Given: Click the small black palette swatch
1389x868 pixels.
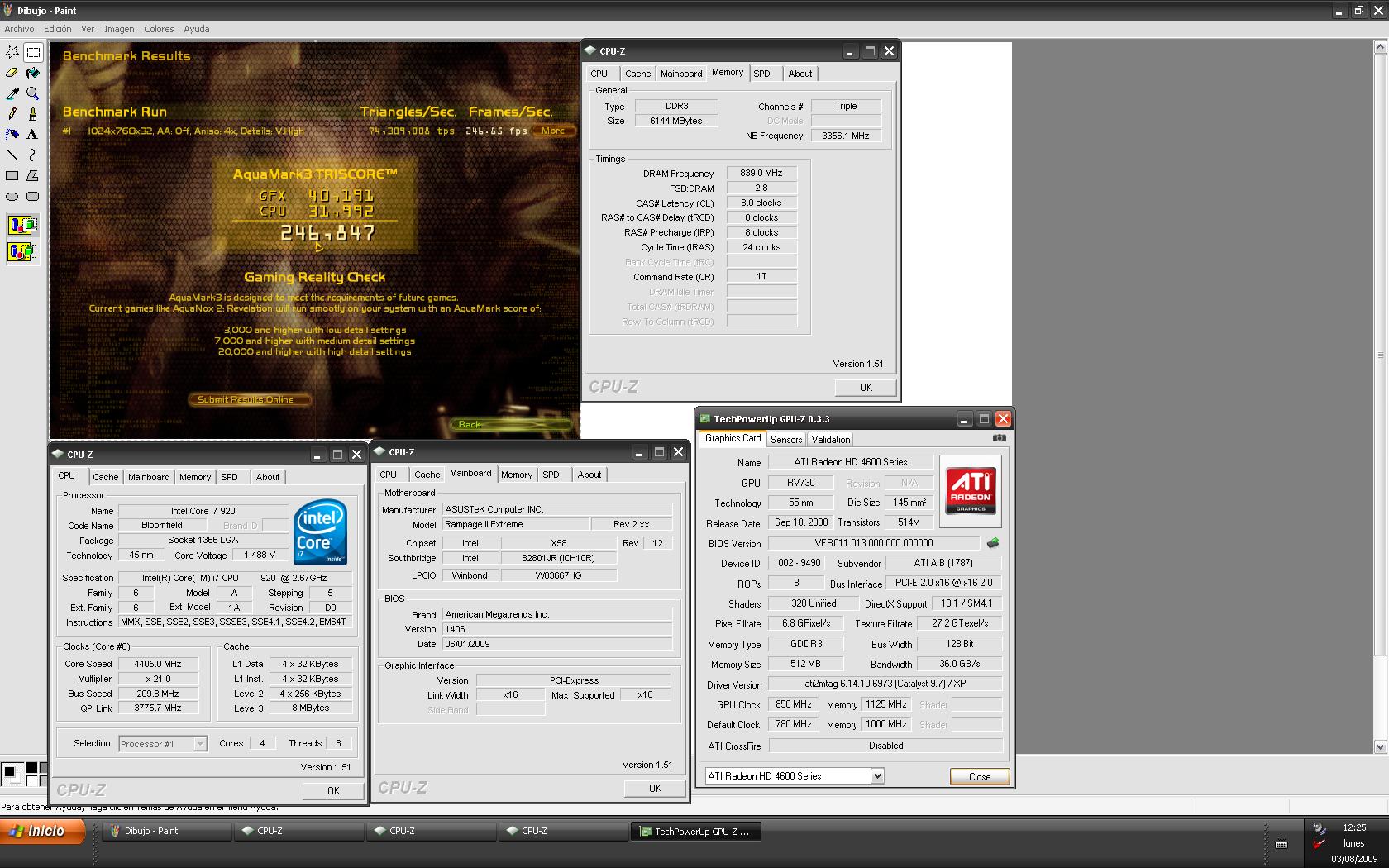Looking at the screenshot, I should click(32, 767).
